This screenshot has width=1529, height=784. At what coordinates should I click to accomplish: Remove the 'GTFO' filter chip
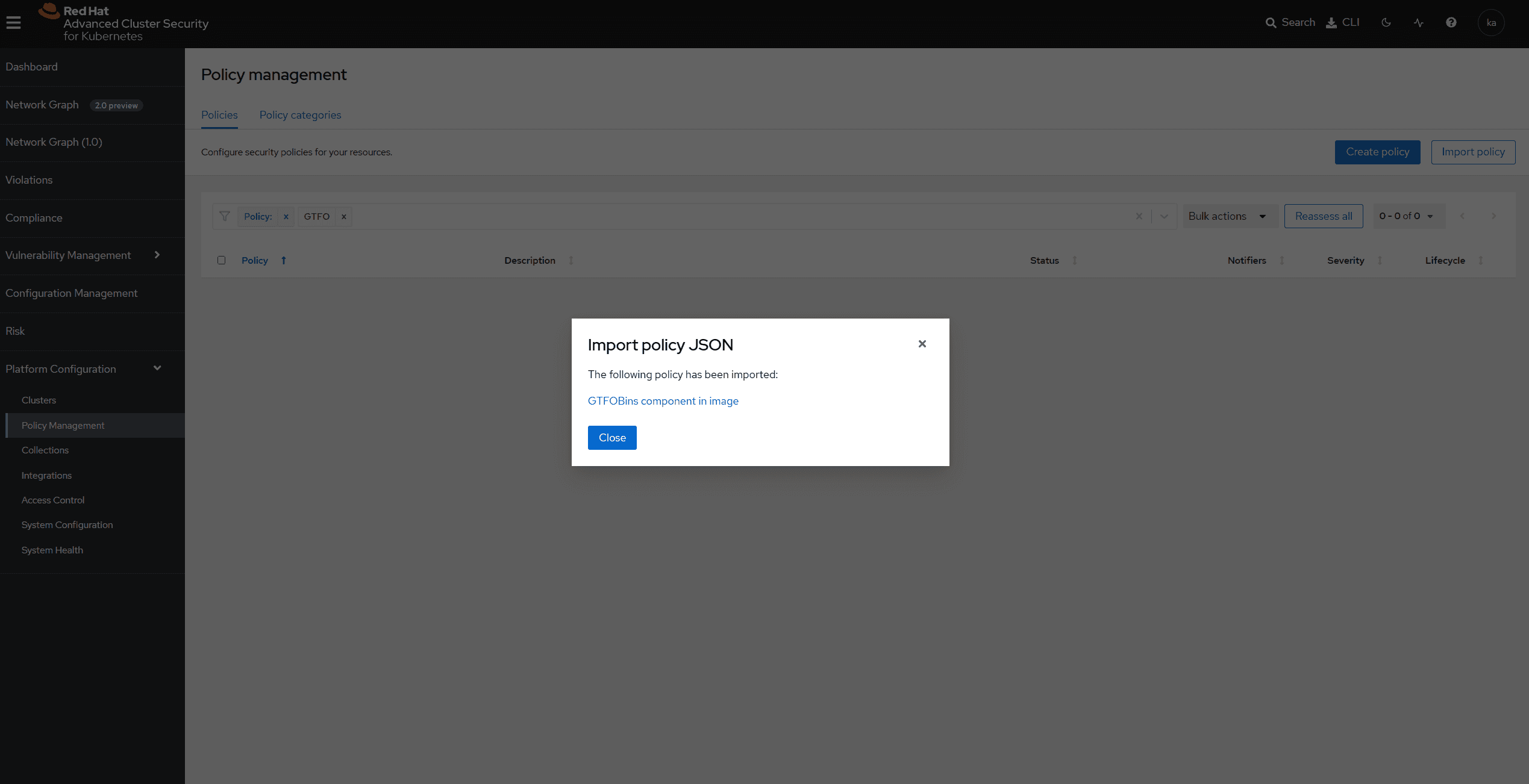(344, 216)
